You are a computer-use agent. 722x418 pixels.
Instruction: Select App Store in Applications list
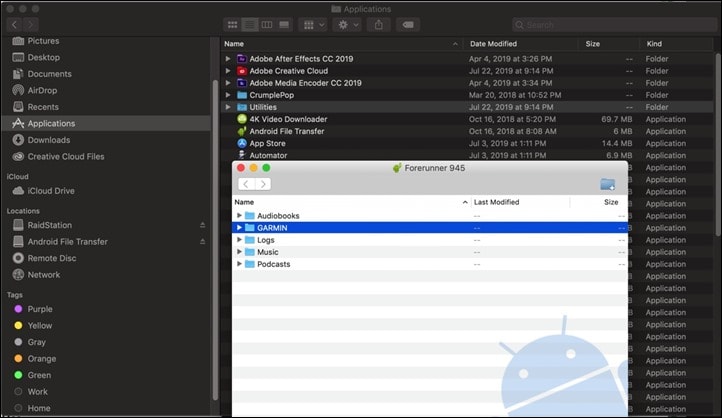pyautogui.click(x=467, y=143)
